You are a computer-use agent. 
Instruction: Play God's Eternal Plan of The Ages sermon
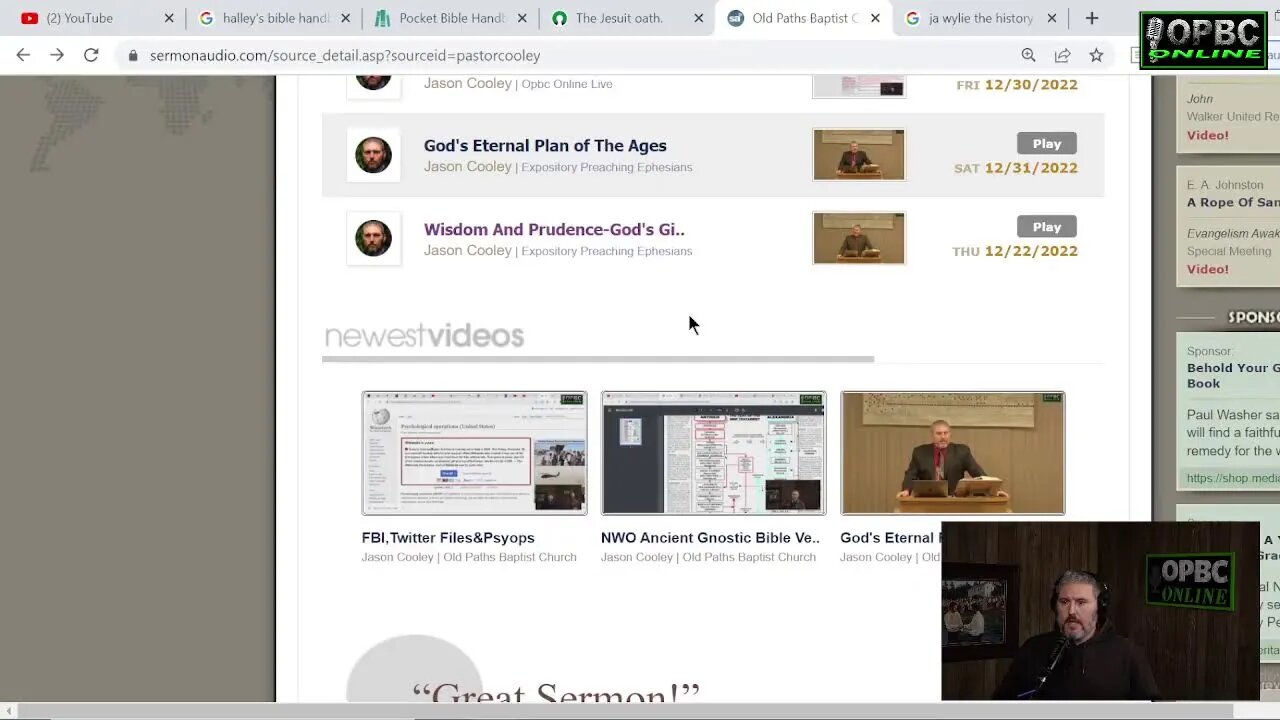(x=1047, y=144)
